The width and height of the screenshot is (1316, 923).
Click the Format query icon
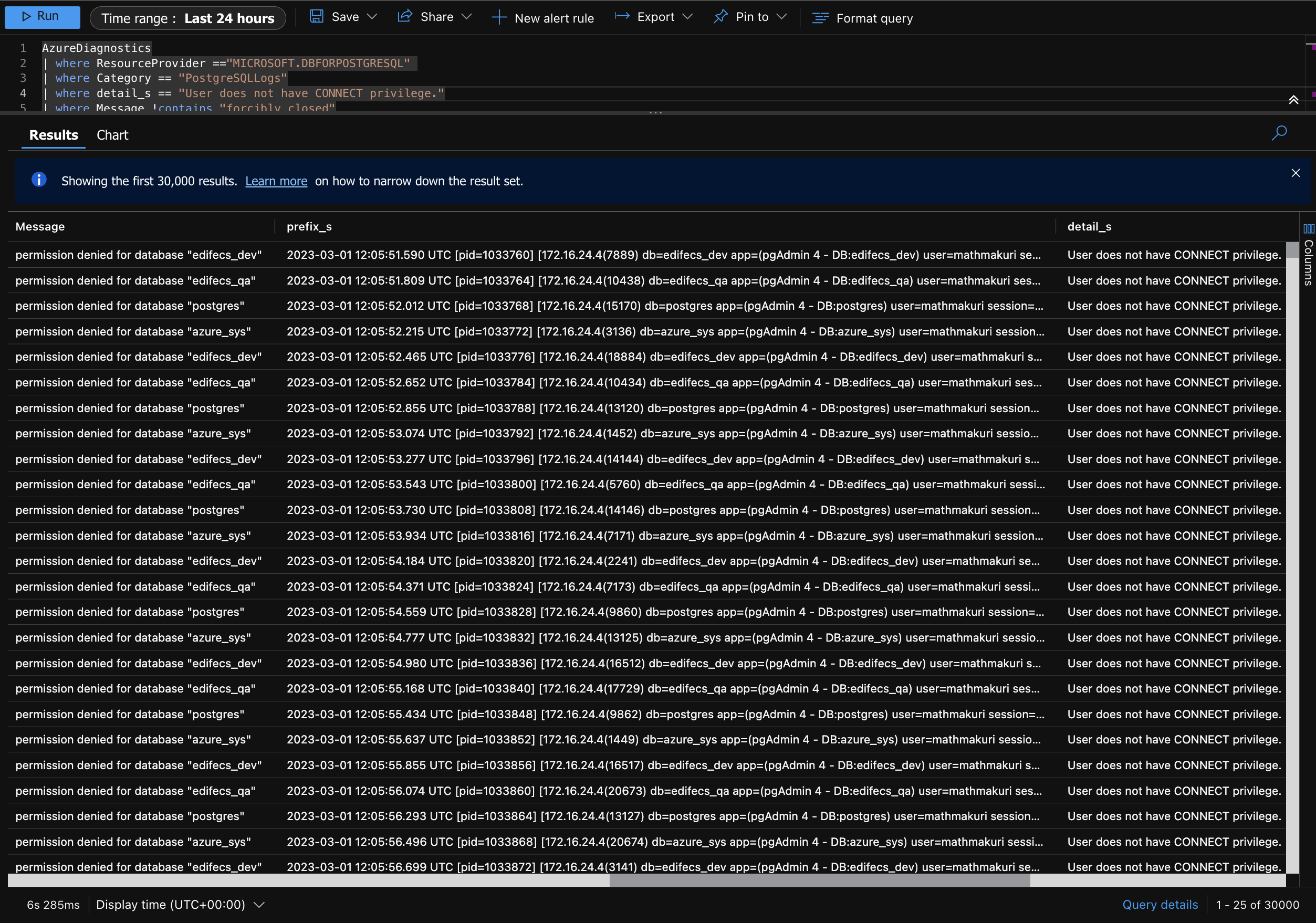pyautogui.click(x=820, y=18)
